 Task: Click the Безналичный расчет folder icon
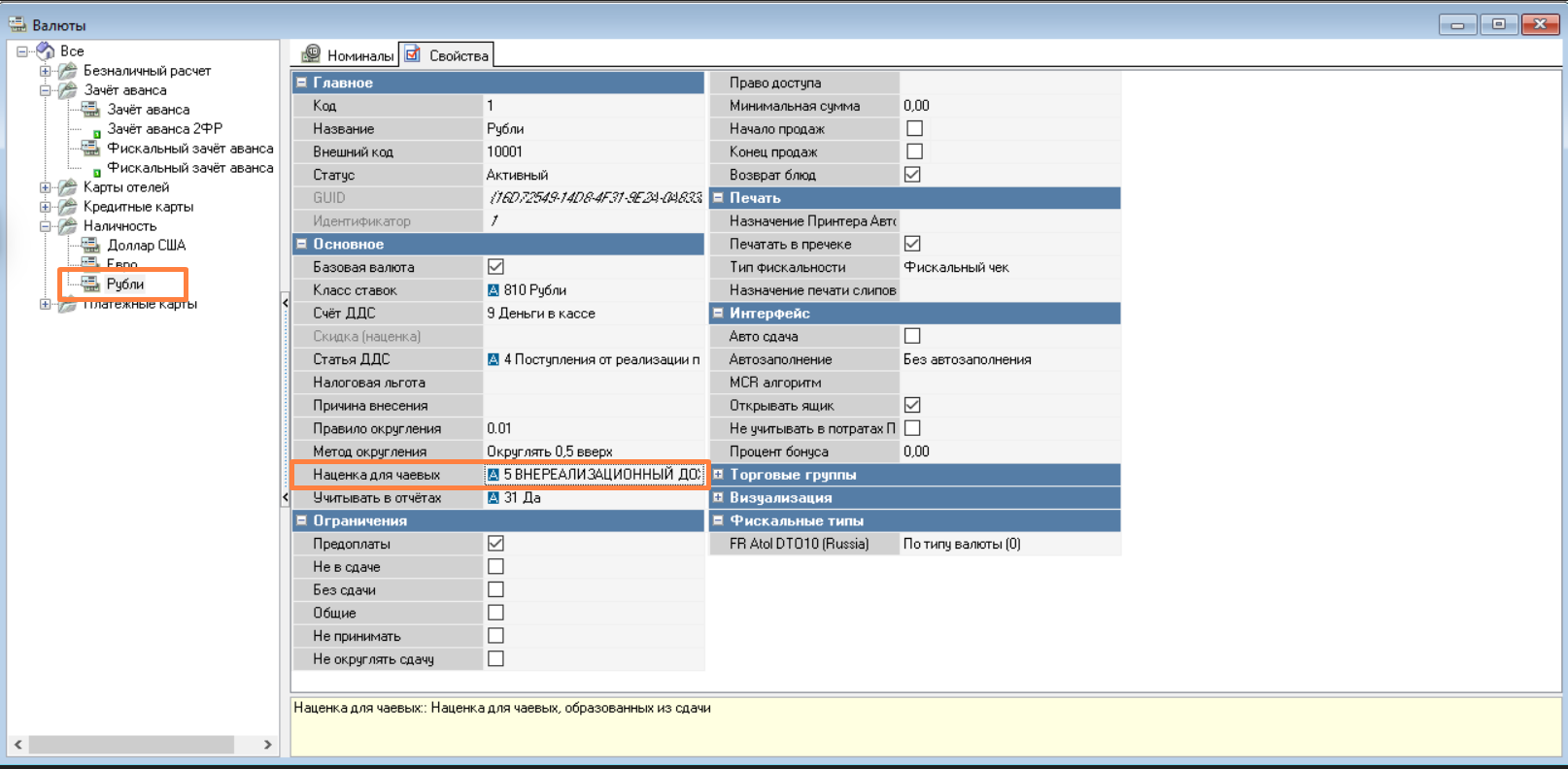tap(67, 71)
